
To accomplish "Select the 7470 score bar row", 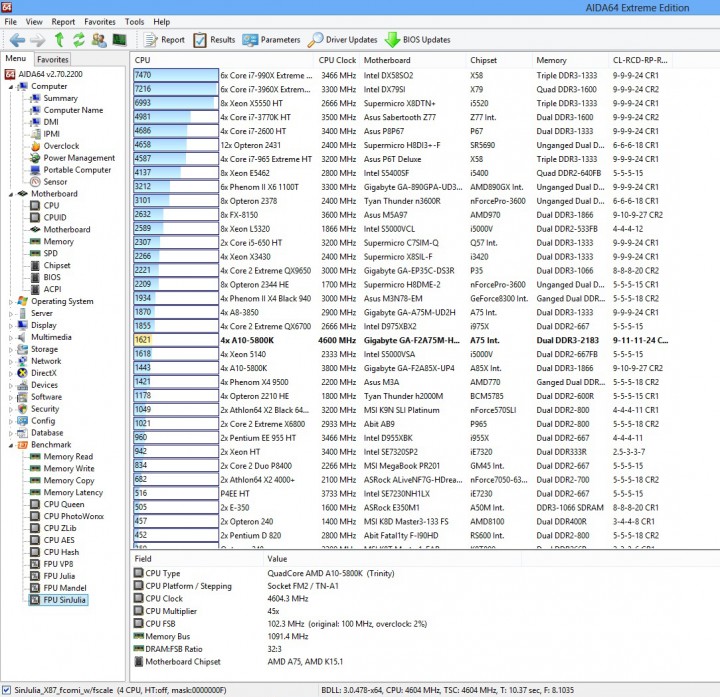I will (176, 75).
